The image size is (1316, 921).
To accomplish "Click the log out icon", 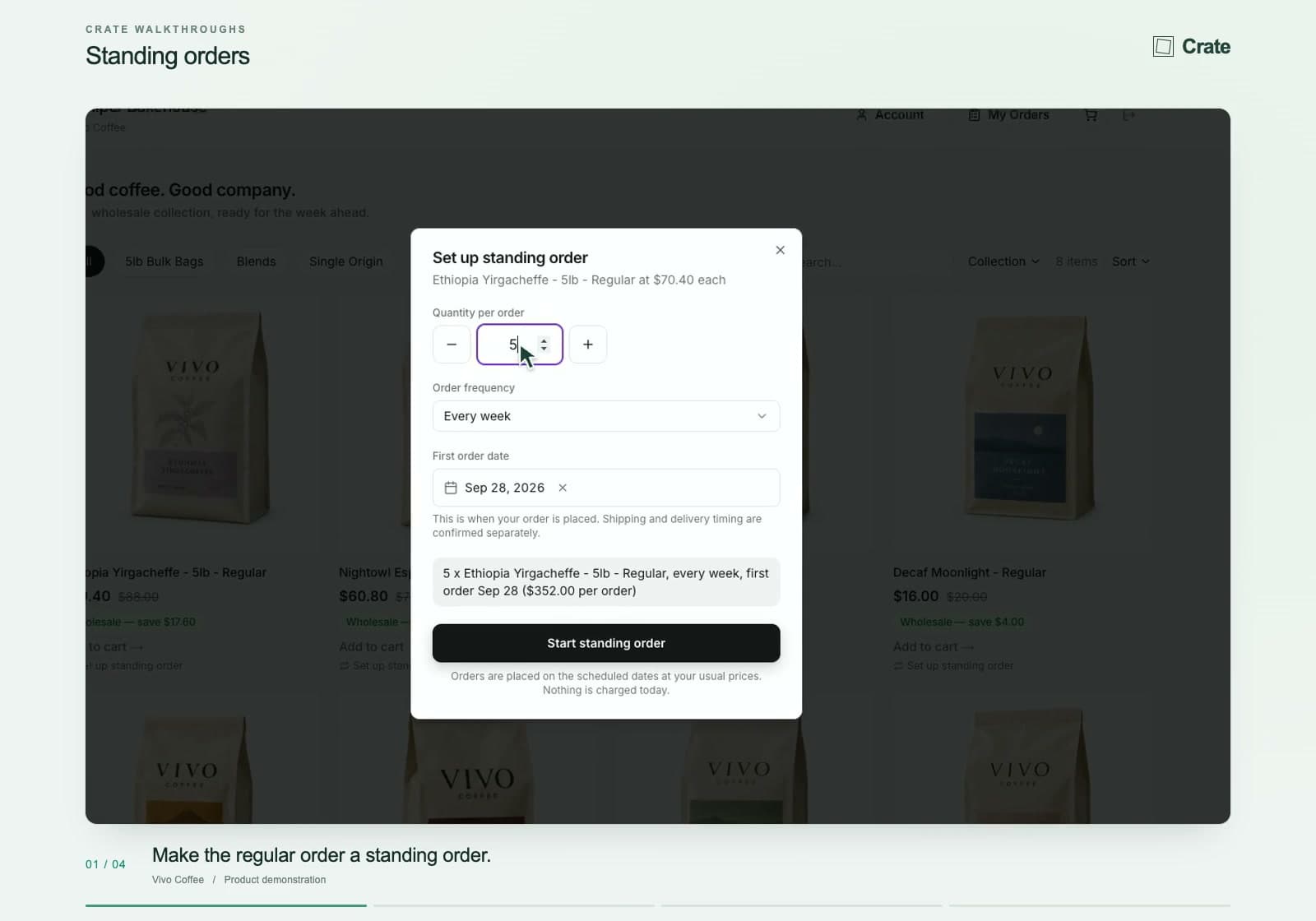I will pyautogui.click(x=1128, y=115).
